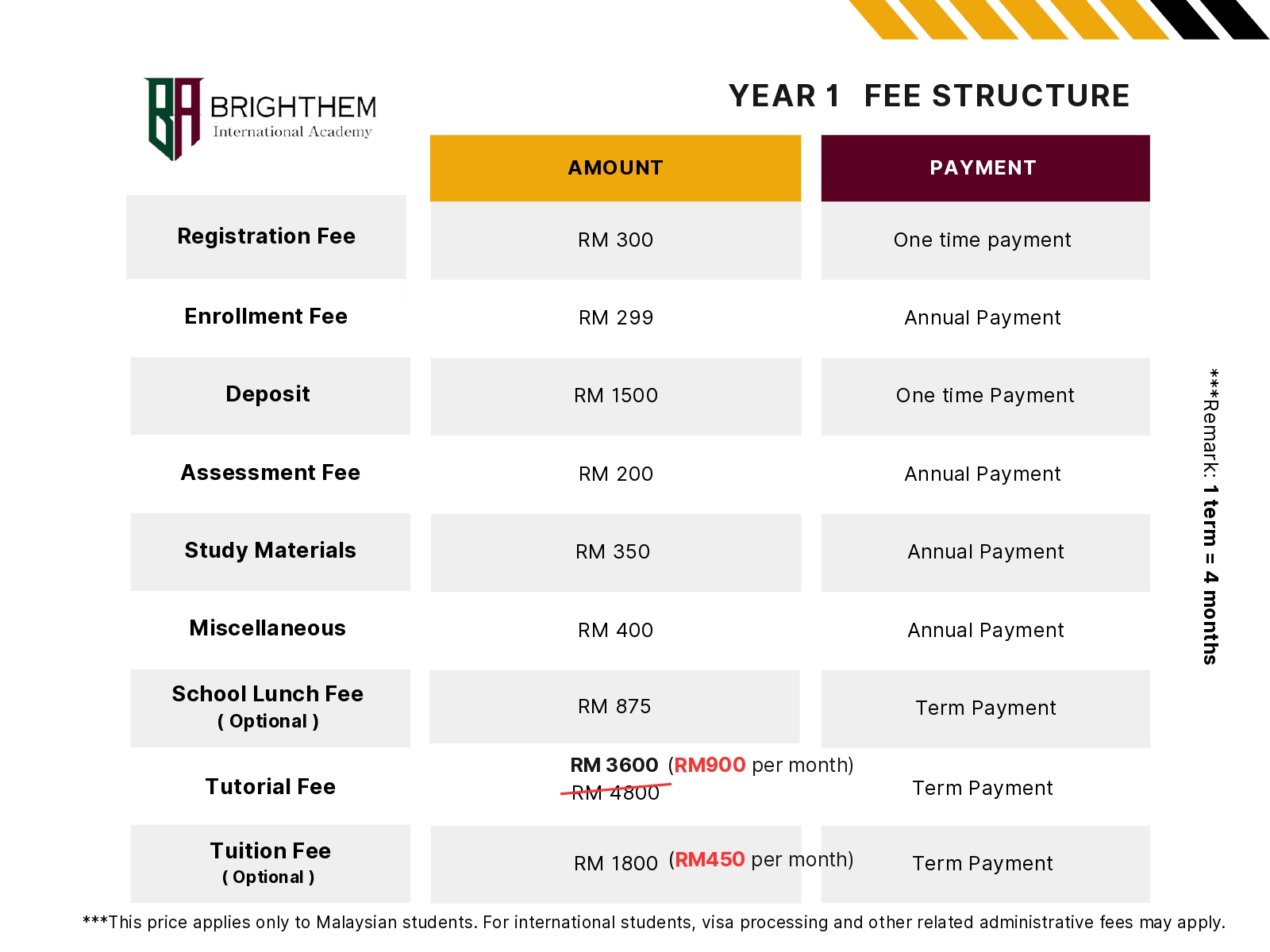Click the vertical term remark text
Viewport: 1270px width, 952px height.
tap(1210, 516)
